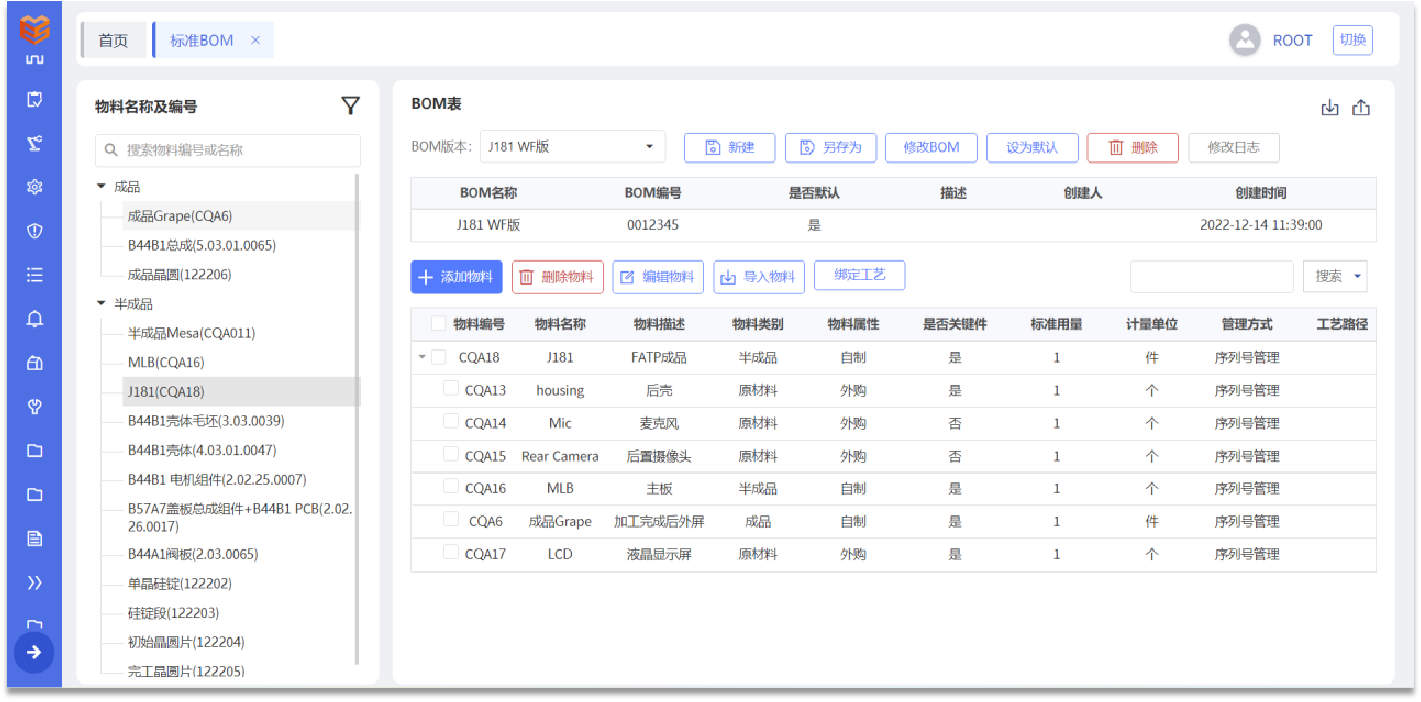Switch to the 标准BOM tab
This screenshot has width=1421, height=702.
pos(201,40)
